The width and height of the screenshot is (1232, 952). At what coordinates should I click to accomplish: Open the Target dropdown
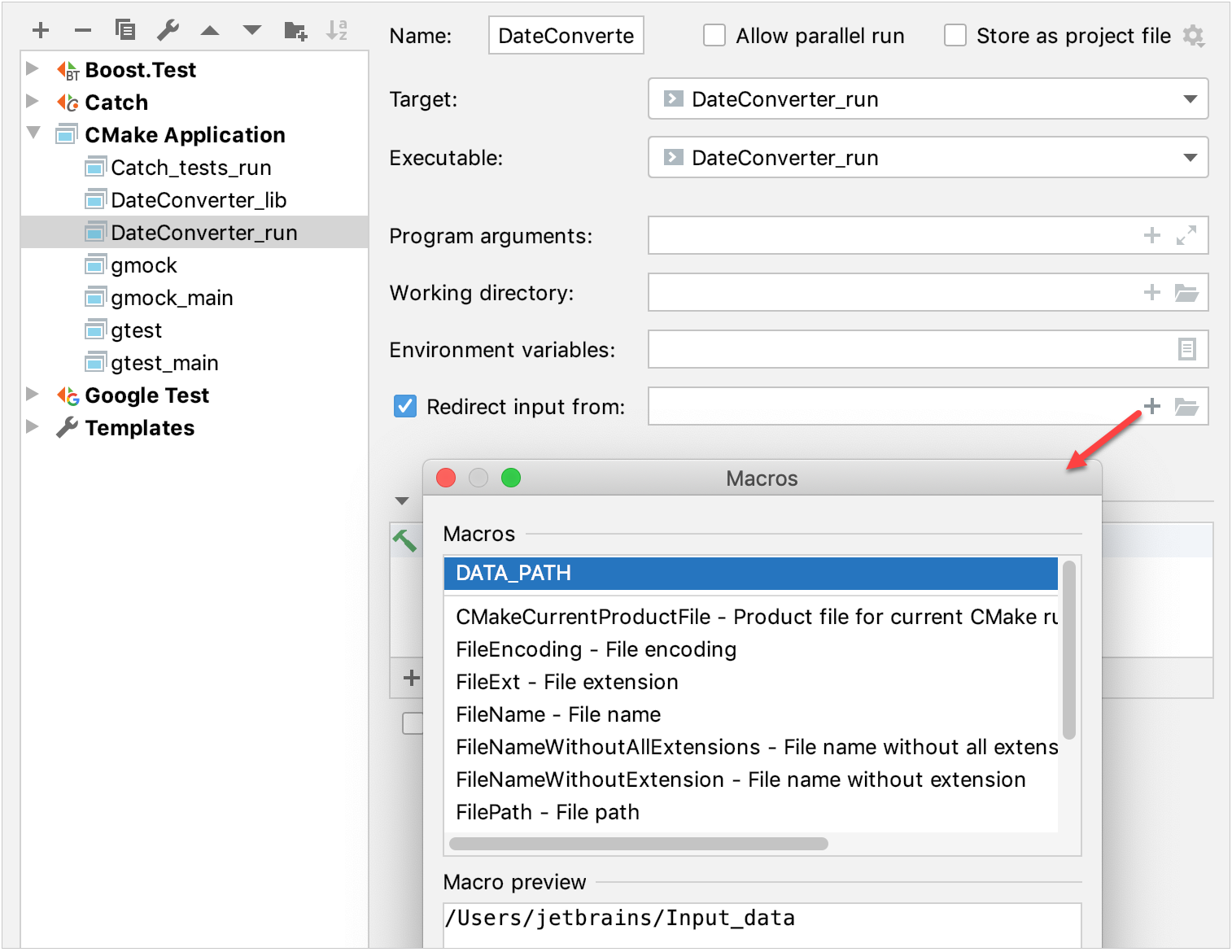pos(1190,98)
